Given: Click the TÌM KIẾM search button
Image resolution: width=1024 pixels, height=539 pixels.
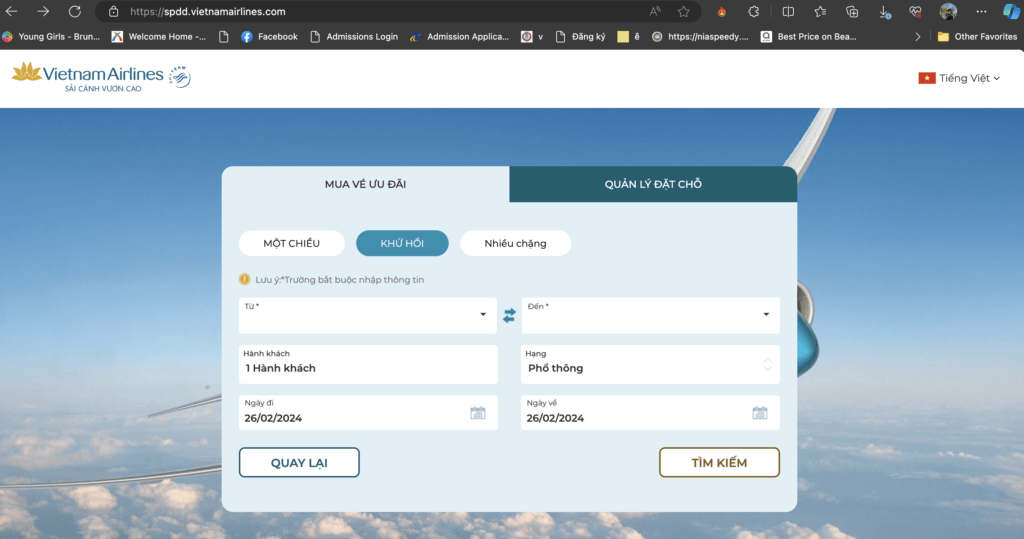Looking at the screenshot, I should click(719, 463).
